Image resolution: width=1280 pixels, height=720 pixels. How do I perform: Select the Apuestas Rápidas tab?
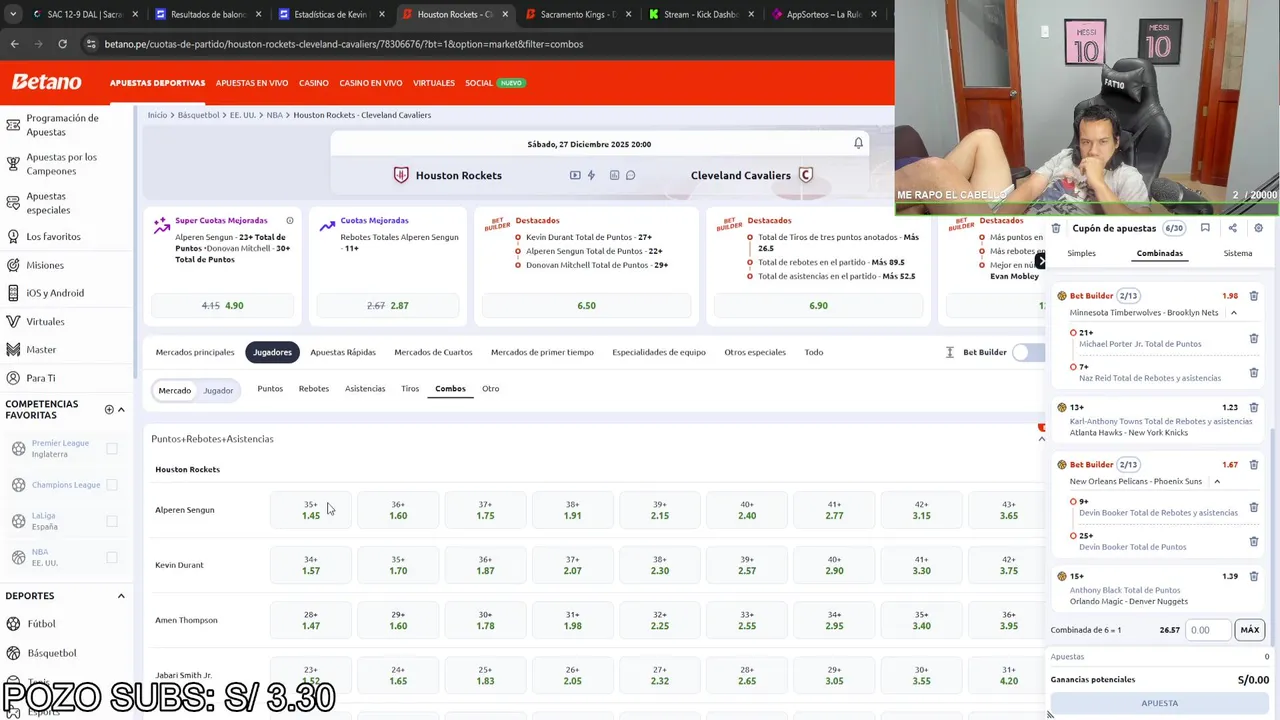(343, 352)
